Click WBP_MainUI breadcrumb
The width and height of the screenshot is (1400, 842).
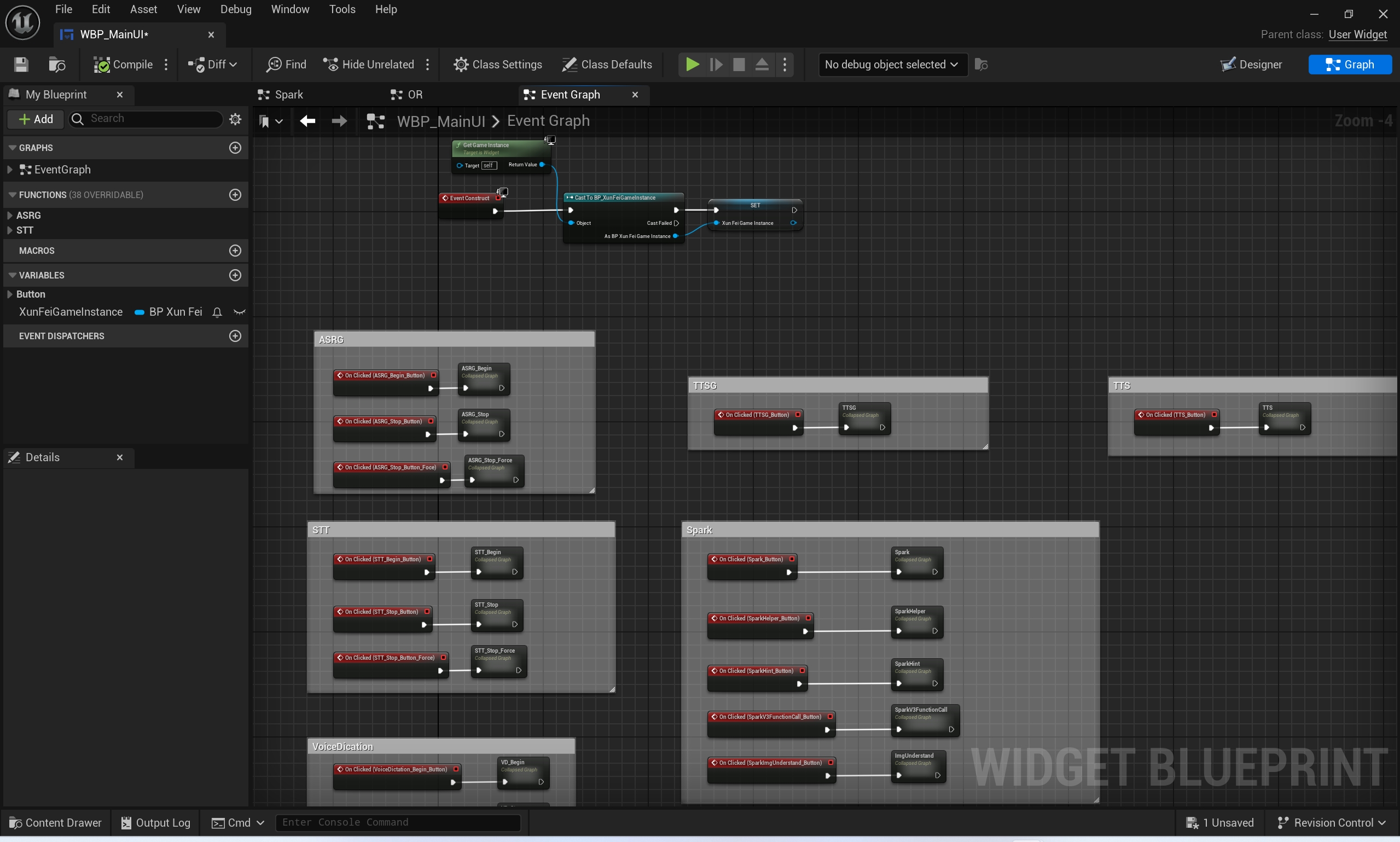tap(441, 121)
